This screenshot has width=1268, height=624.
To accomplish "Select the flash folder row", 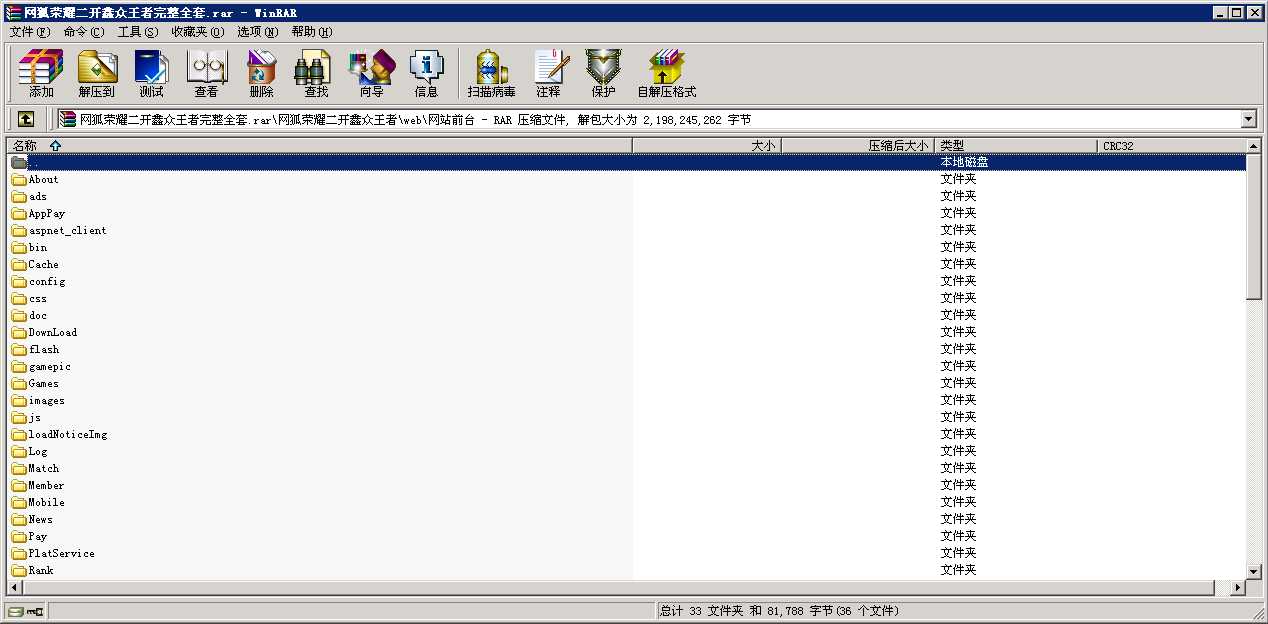I will [626, 350].
